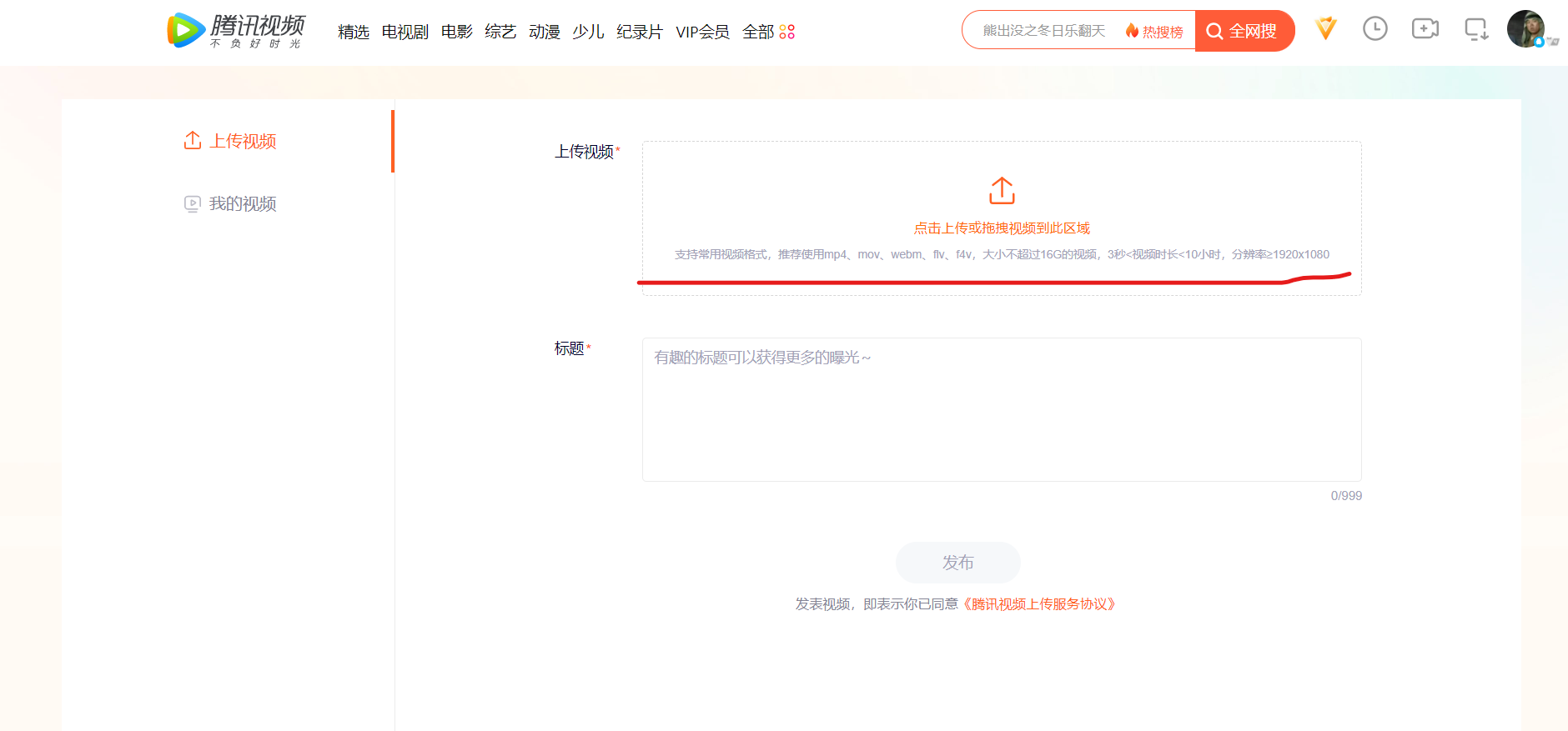Expand the 全部 all categories menu
This screenshot has width=1568, height=731.
coord(768,32)
